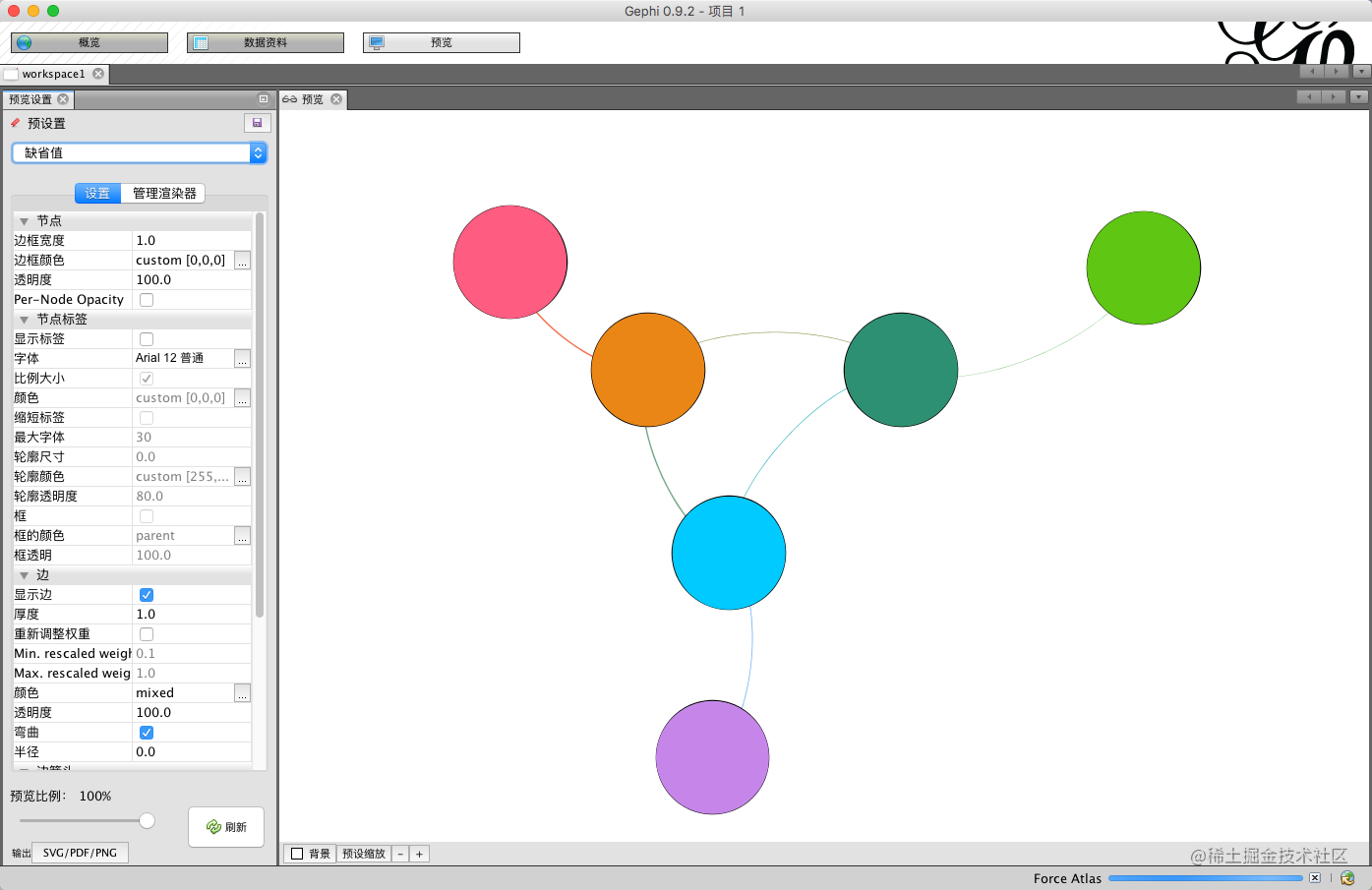The height and width of the screenshot is (890, 1372).
Task: Open the 缺省值 preset dropdown
Action: coord(138,152)
